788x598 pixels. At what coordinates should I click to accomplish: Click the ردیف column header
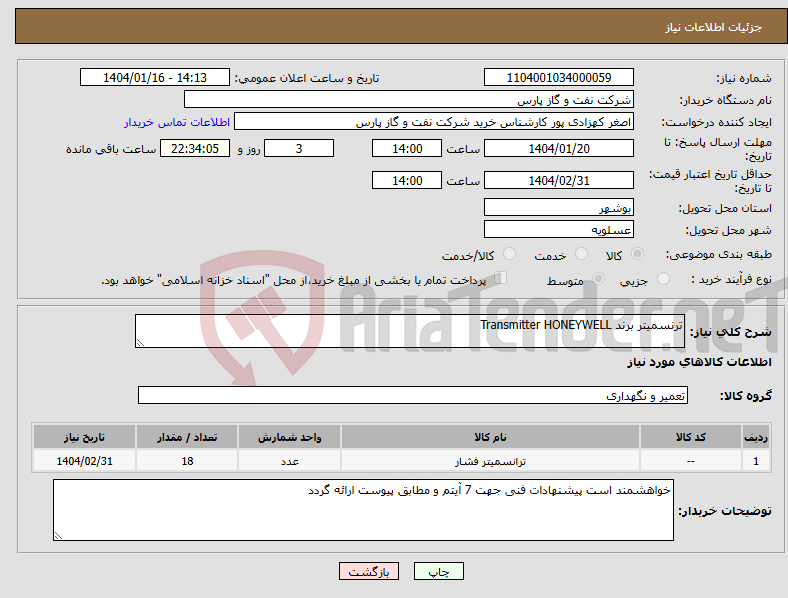(756, 437)
